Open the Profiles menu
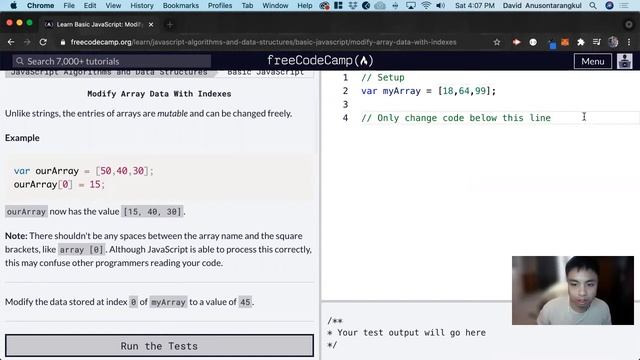The height and width of the screenshot is (360, 640). [x=220, y=5]
